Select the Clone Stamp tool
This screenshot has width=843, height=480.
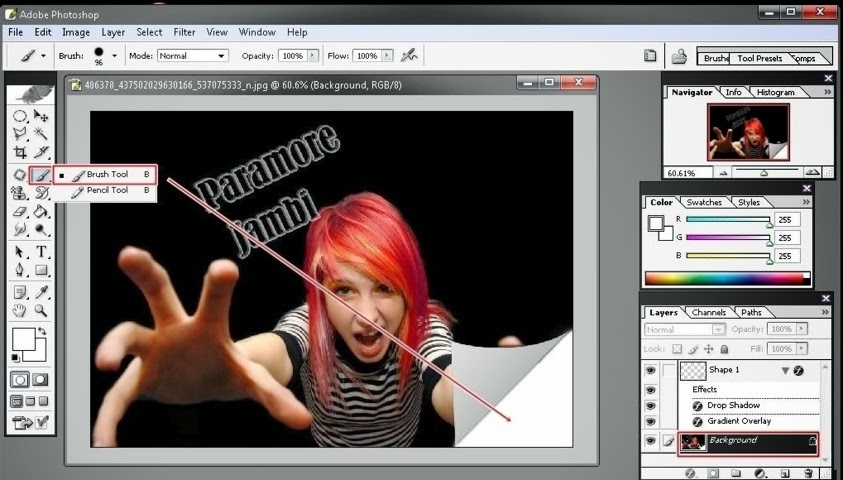pyautogui.click(x=20, y=193)
